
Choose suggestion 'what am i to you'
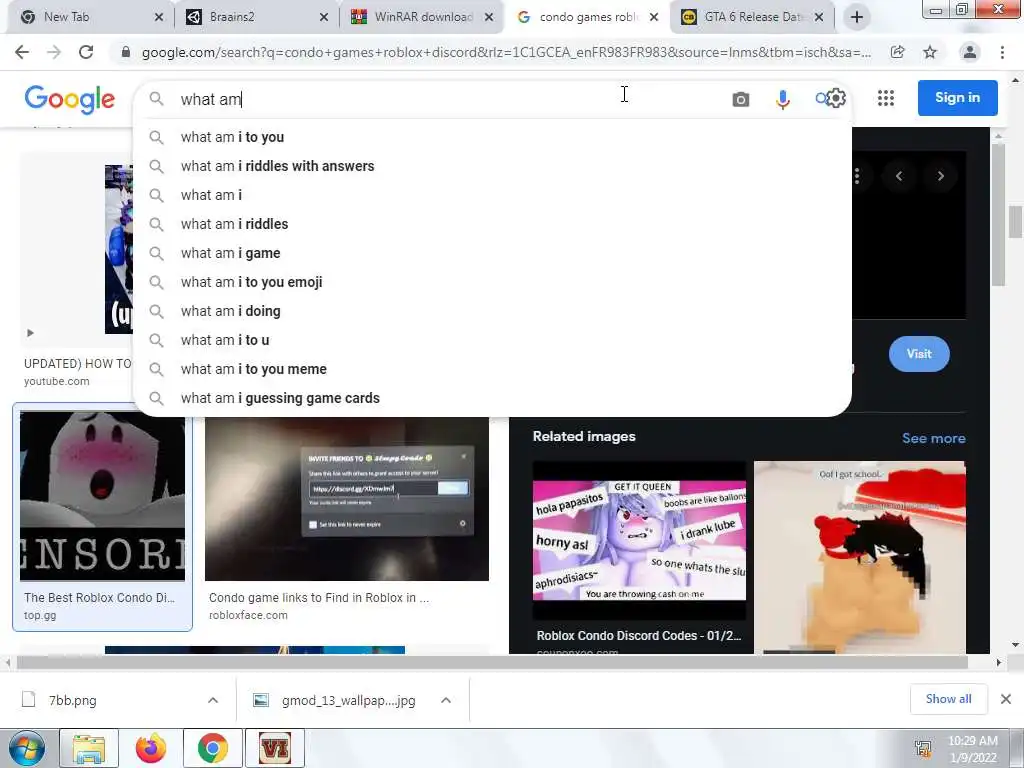point(492,137)
